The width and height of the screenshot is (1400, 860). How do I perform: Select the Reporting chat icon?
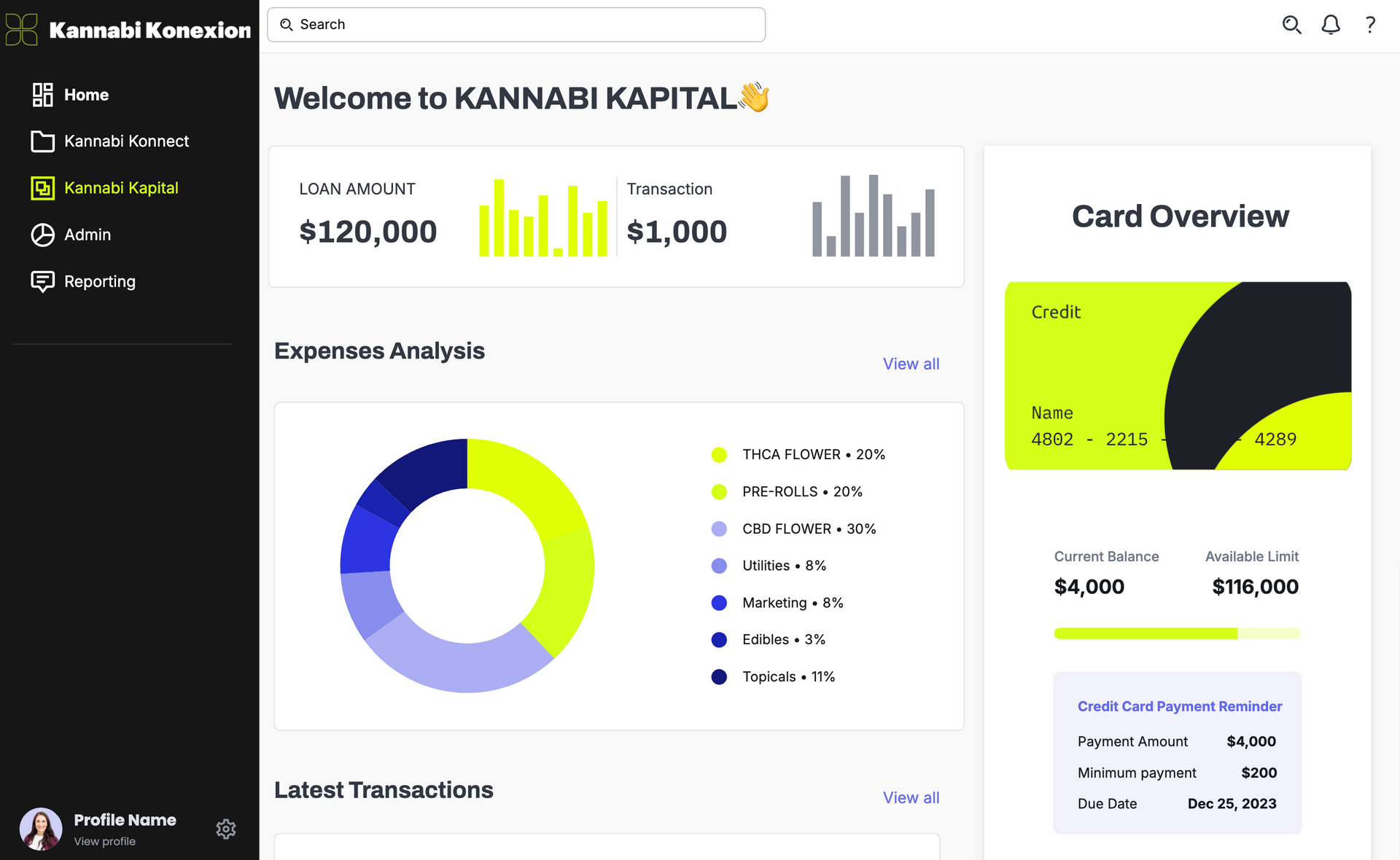[42, 281]
